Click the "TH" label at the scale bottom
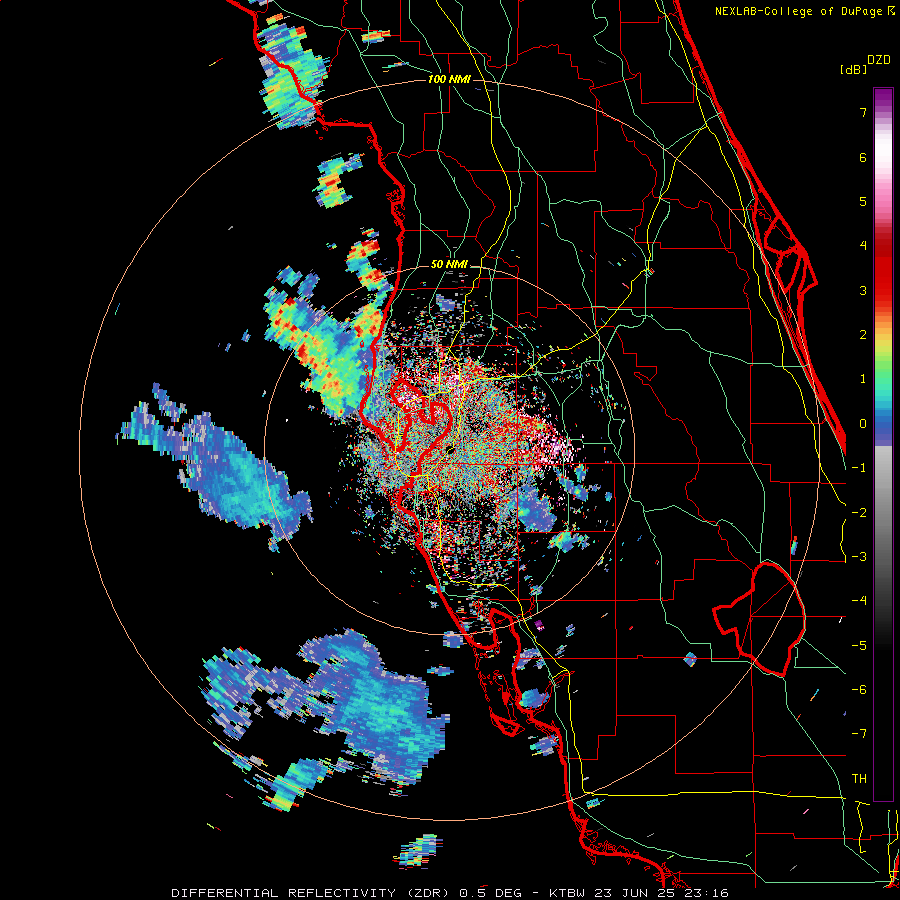Screen dimensions: 900x900 coord(859,779)
